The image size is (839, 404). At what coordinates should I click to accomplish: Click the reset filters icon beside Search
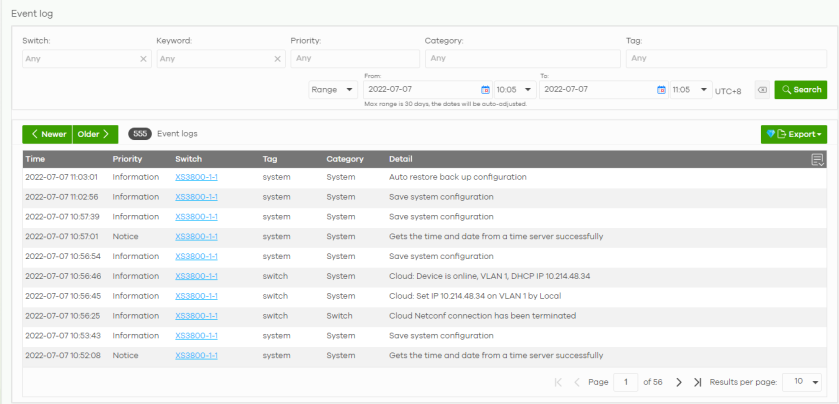pos(762,90)
